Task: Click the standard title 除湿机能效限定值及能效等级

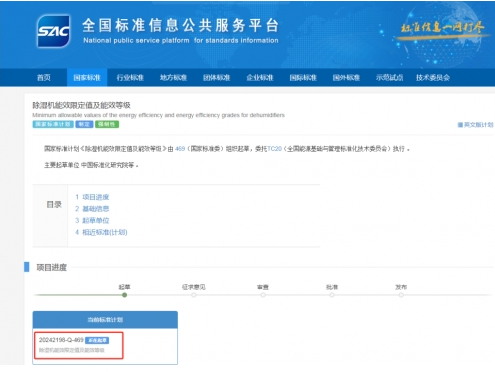Action: click(81, 105)
